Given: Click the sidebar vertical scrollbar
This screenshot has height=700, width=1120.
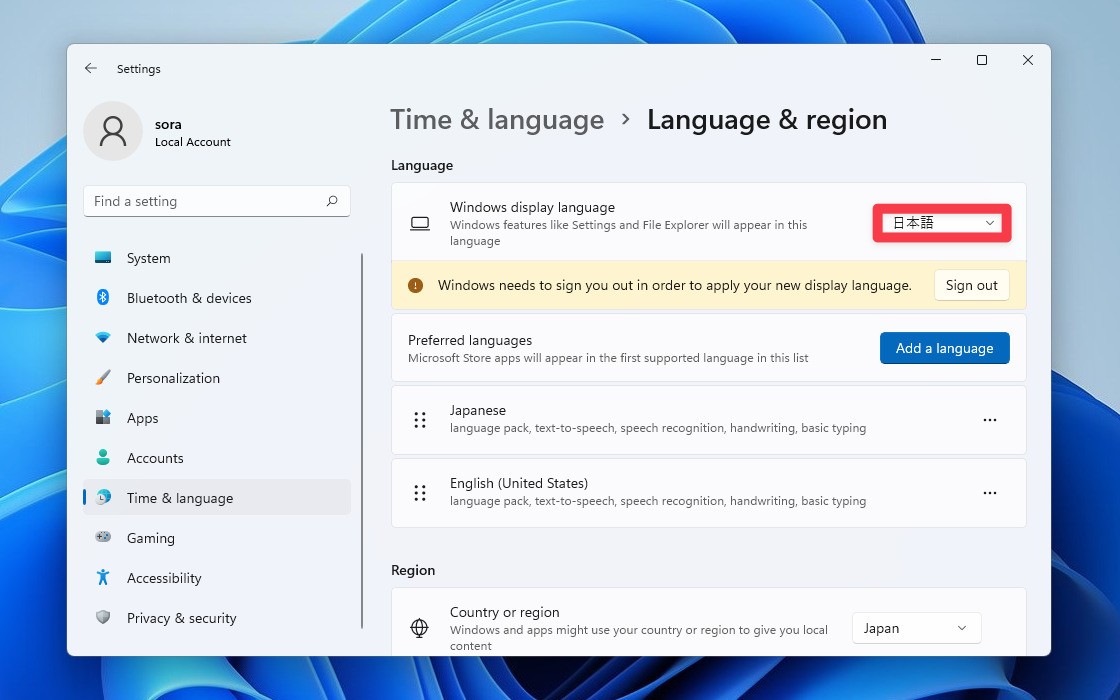Looking at the screenshot, I should pyautogui.click(x=362, y=441).
